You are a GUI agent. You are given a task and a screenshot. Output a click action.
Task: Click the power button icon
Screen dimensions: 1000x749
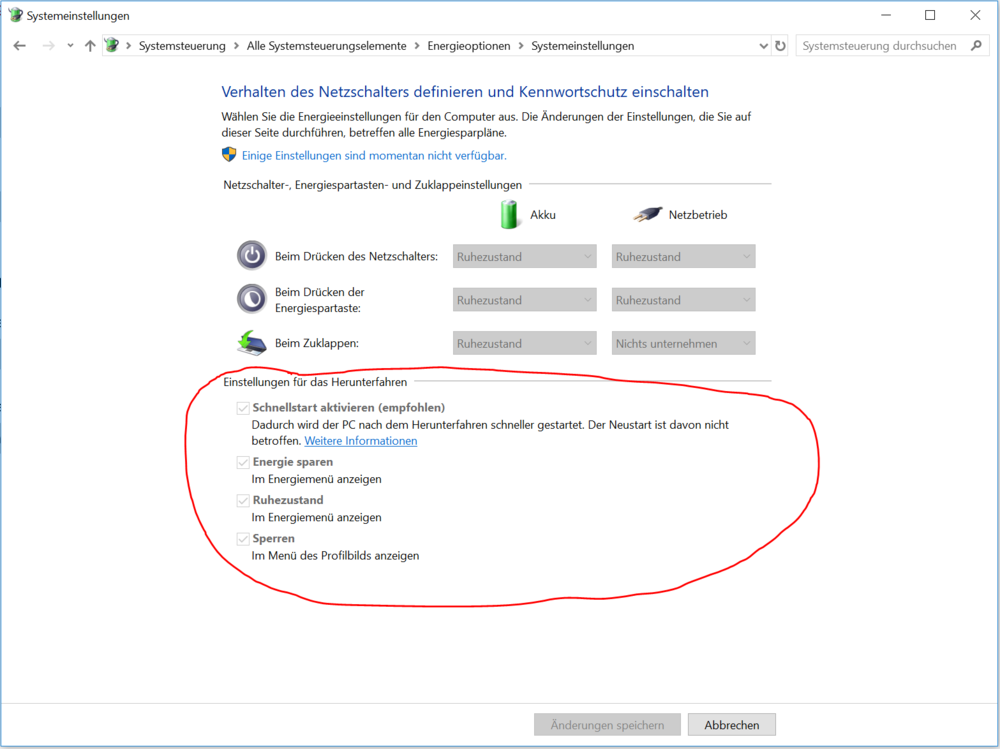(251, 256)
